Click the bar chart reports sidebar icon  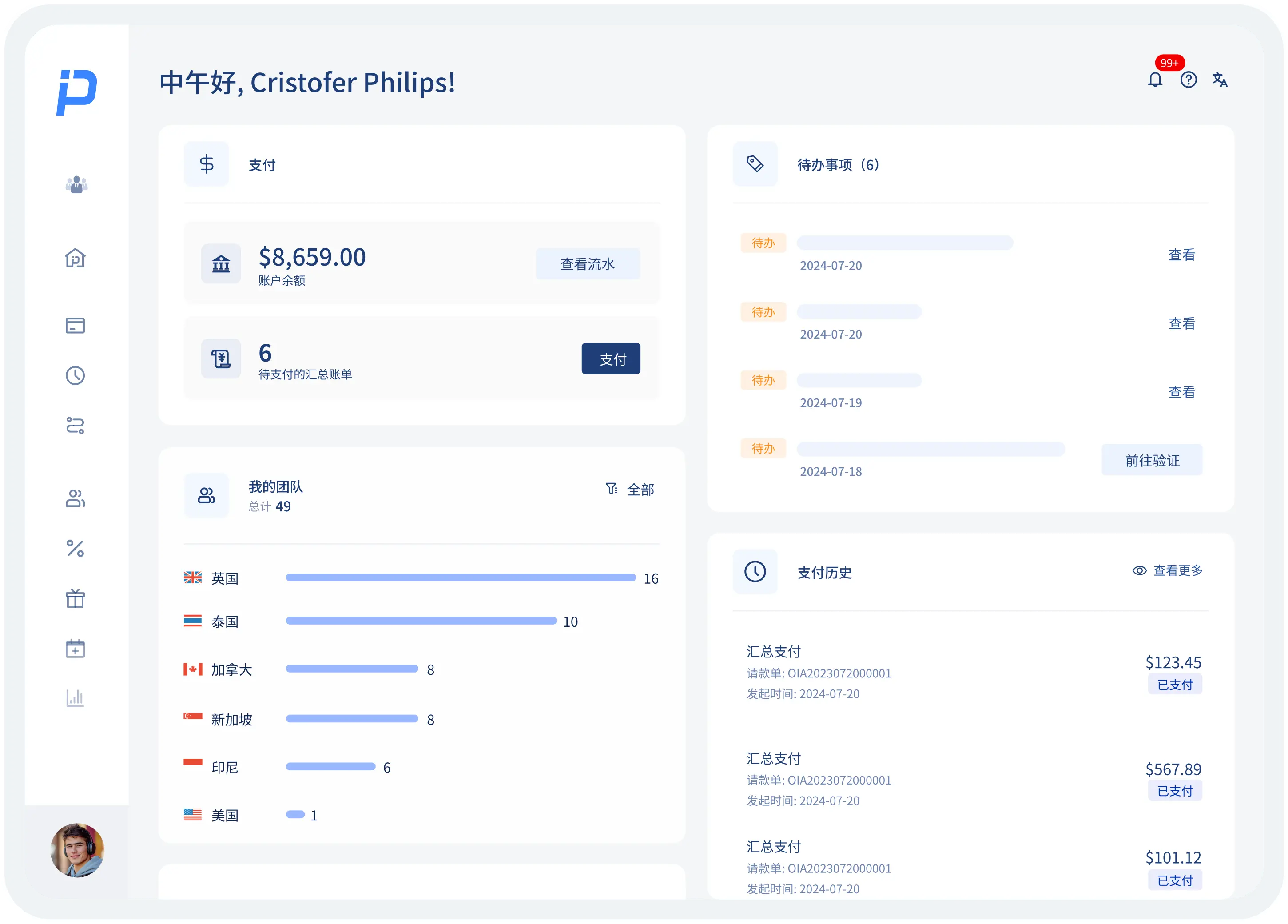tap(75, 698)
